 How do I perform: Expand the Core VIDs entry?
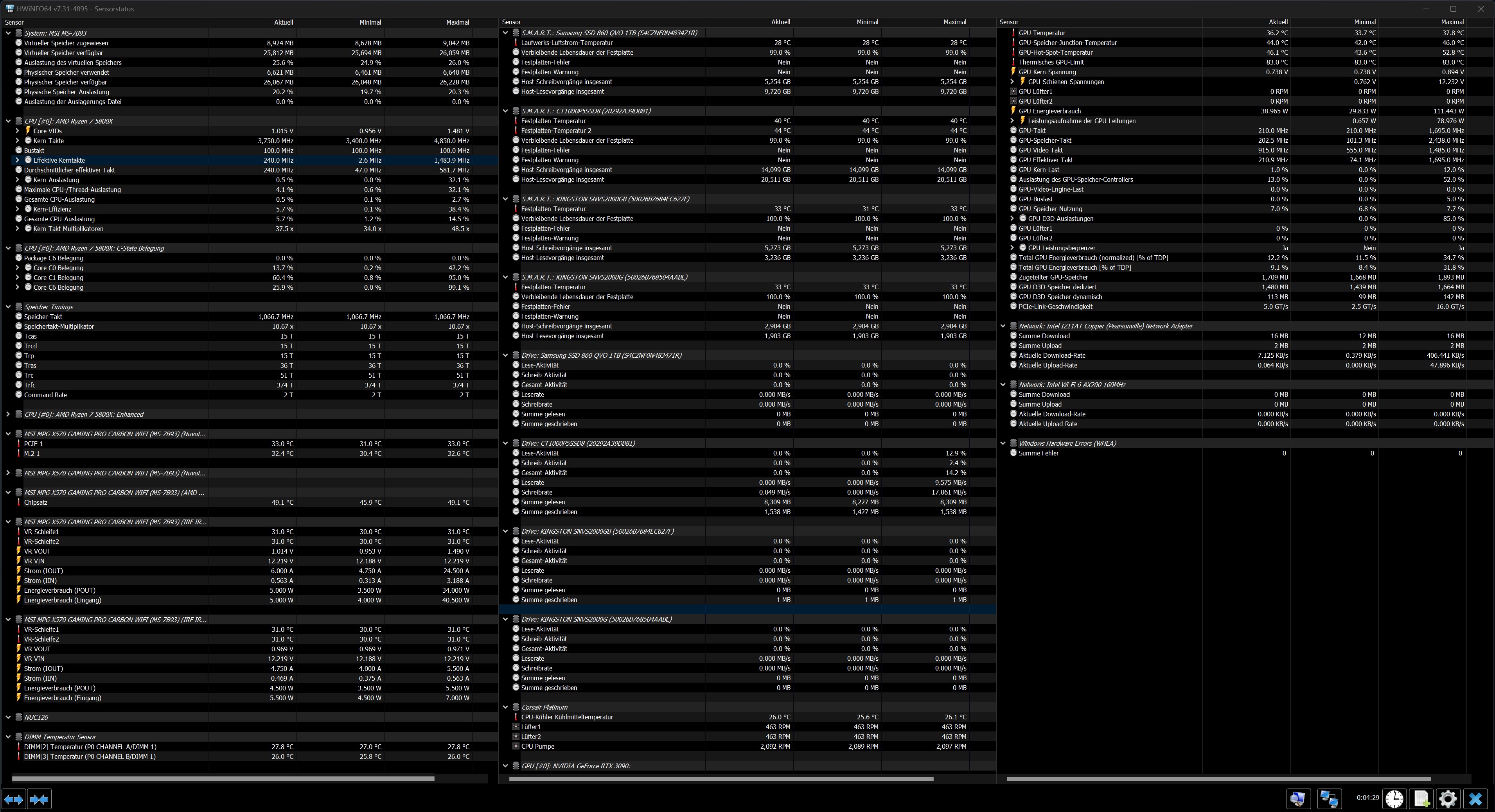coord(18,131)
